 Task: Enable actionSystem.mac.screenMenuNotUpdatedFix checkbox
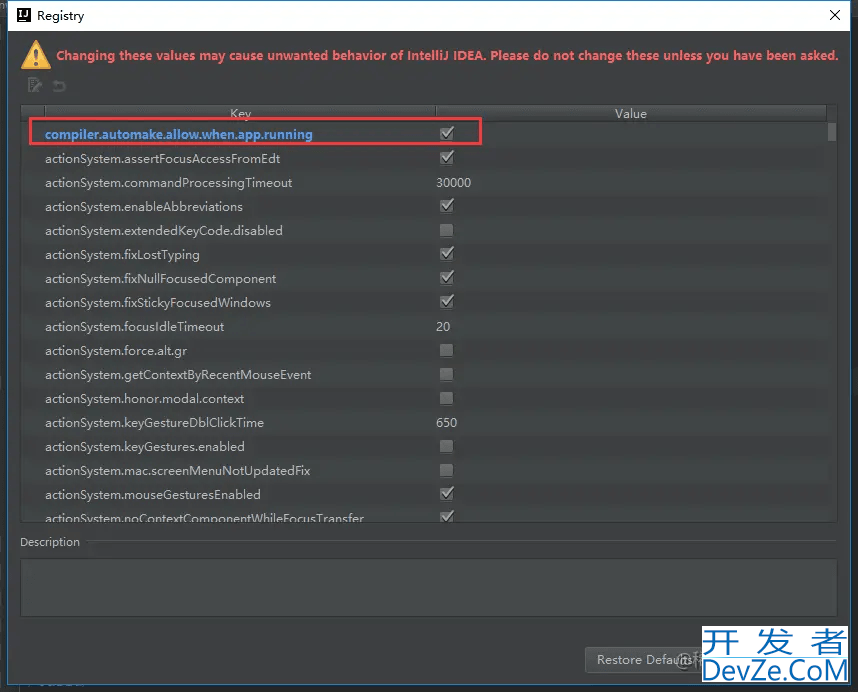pos(447,470)
